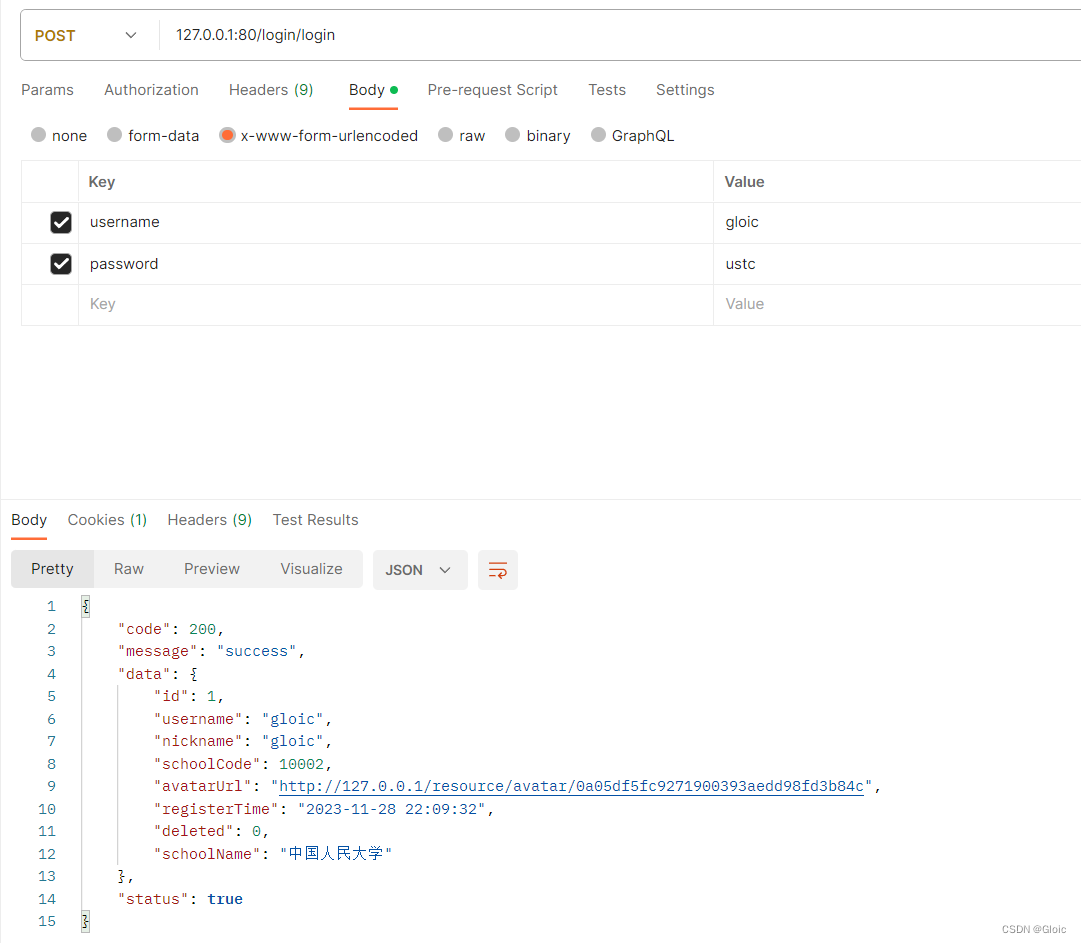Open the Authorization tab
Image resolution: width=1081 pixels, height=943 pixels.
[x=151, y=90]
